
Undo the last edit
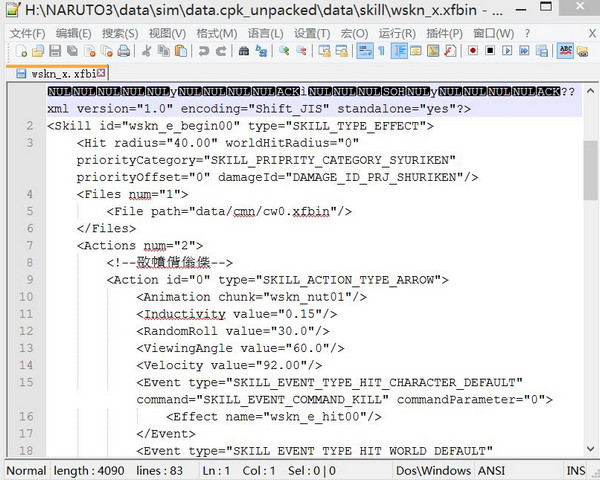point(204,51)
